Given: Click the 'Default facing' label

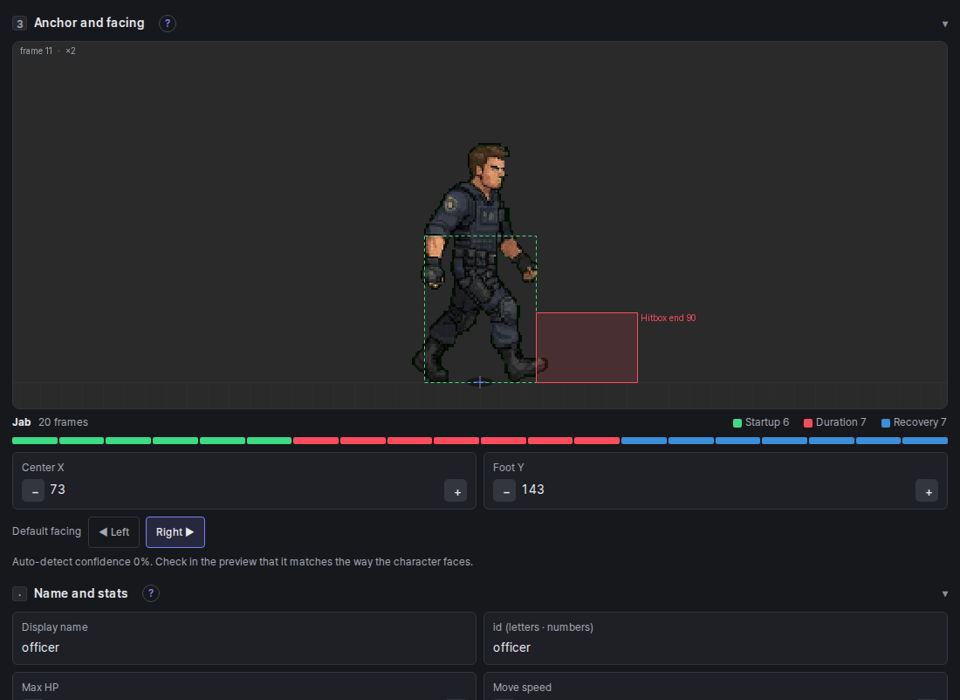Looking at the screenshot, I should coord(47,531).
